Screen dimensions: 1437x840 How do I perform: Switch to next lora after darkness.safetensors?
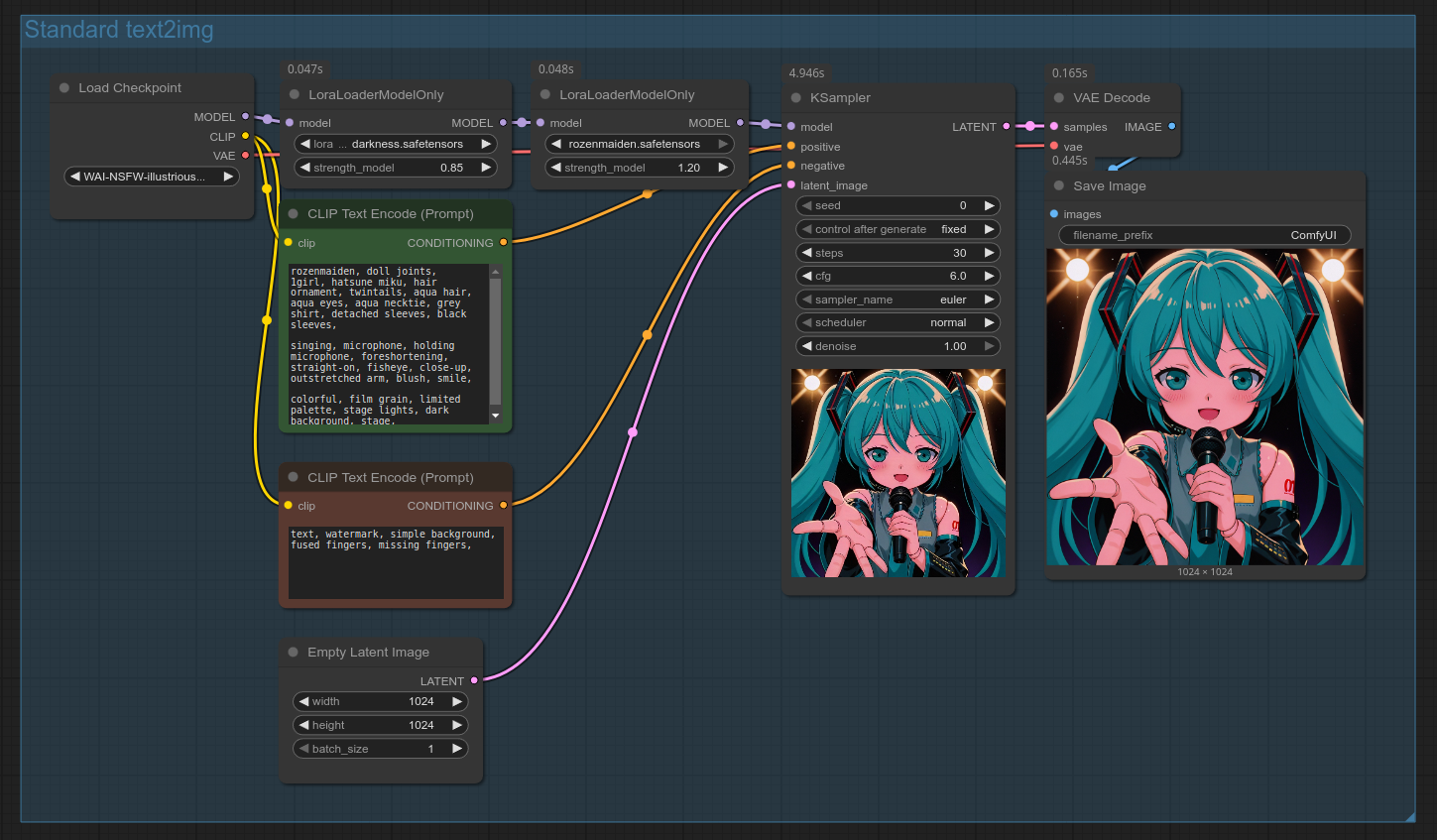point(486,144)
